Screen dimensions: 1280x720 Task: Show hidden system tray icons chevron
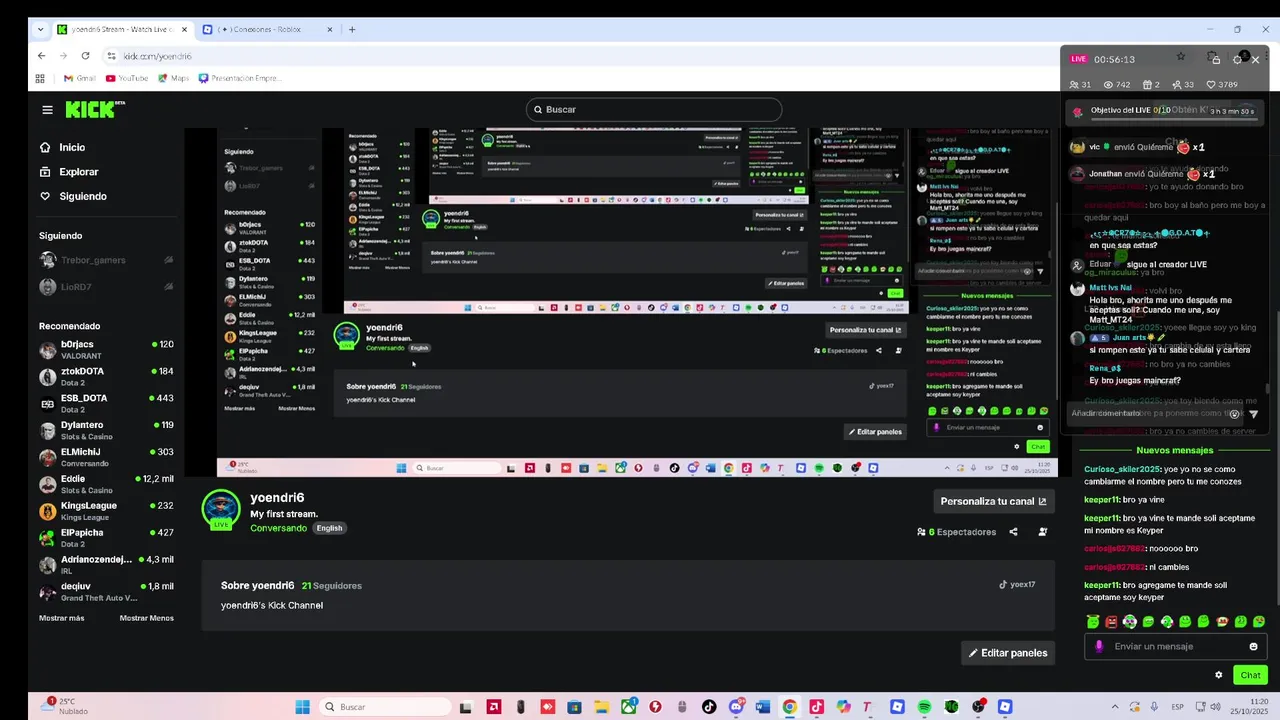pos(1115,707)
